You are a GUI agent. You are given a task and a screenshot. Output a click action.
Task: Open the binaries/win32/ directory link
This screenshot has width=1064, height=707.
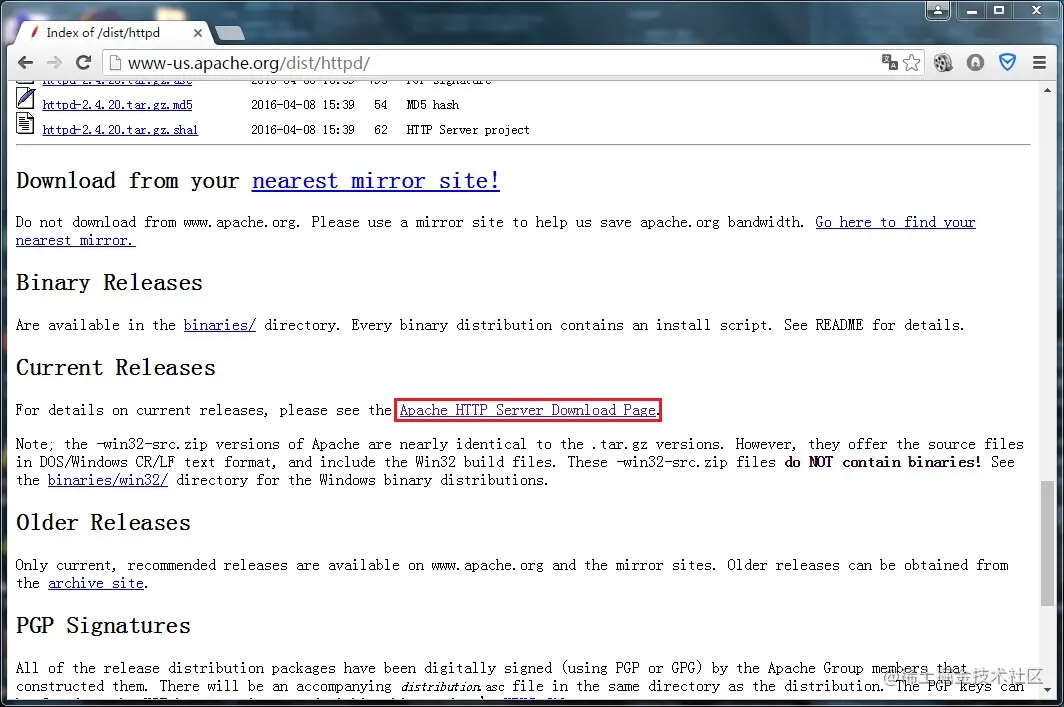[x=107, y=480]
